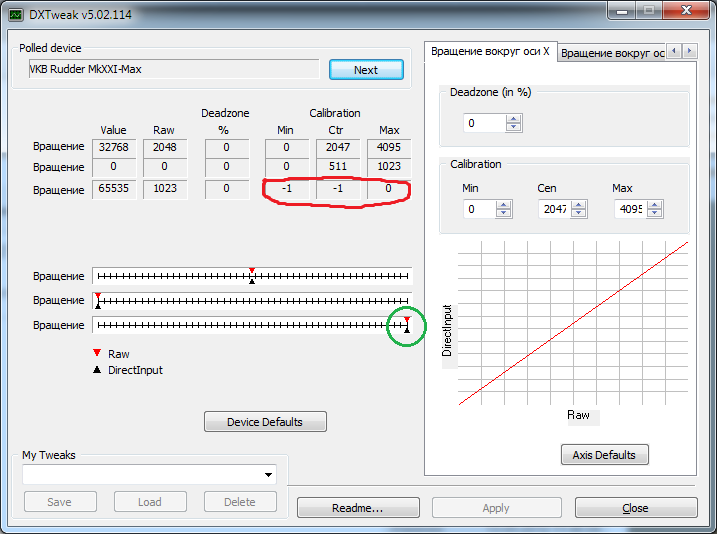
Task: Click the Axis Defaults button
Action: coord(605,455)
